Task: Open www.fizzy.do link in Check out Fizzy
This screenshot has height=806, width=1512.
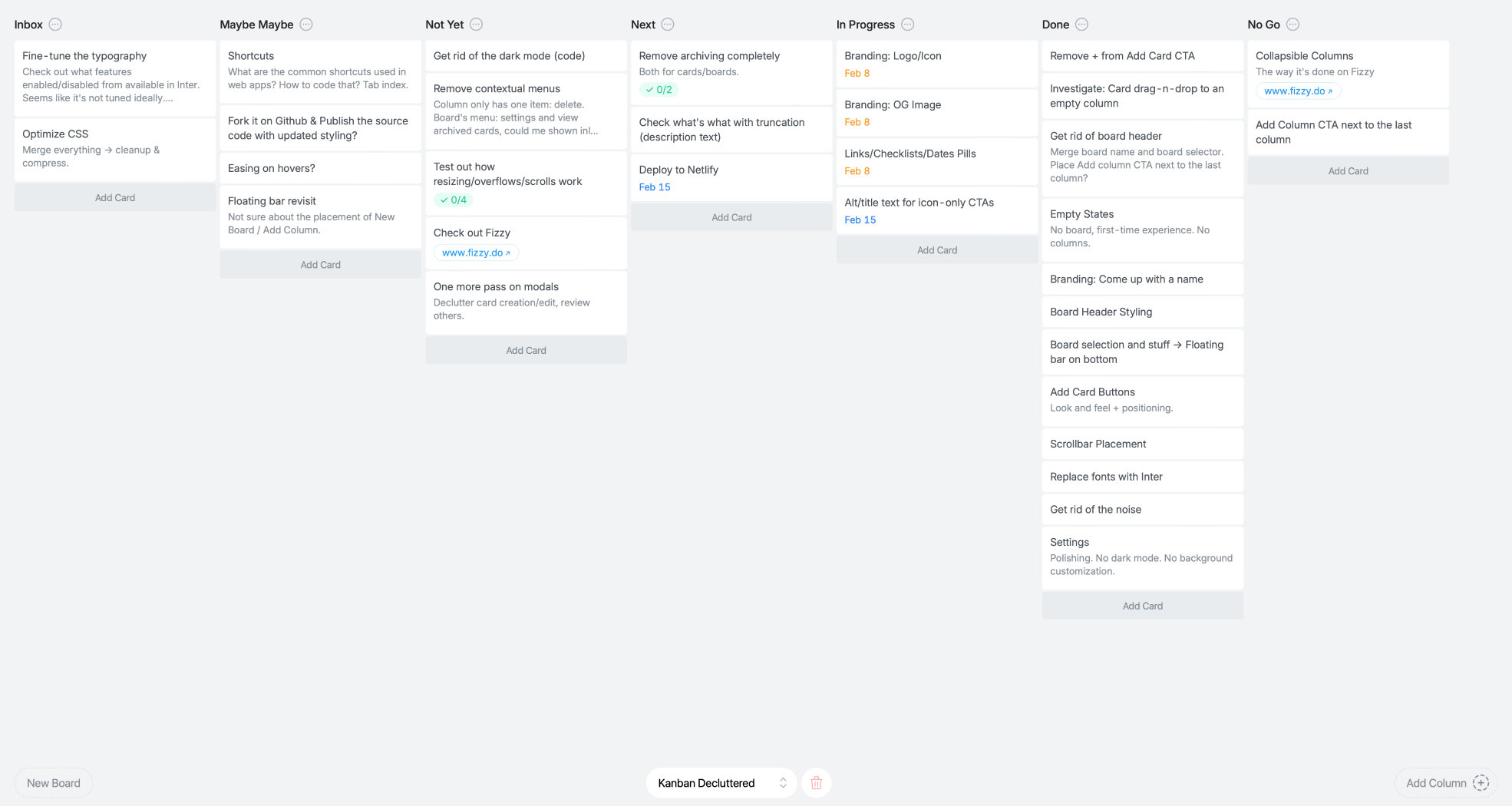Action: tap(476, 253)
